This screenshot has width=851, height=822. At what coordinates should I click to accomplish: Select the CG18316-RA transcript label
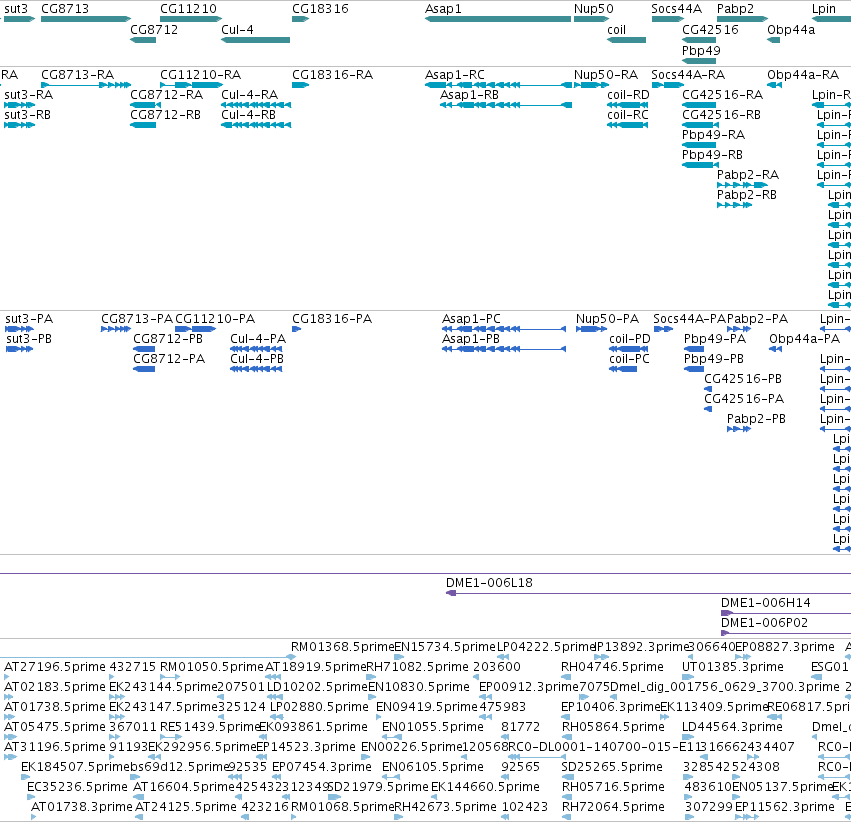(x=332, y=74)
